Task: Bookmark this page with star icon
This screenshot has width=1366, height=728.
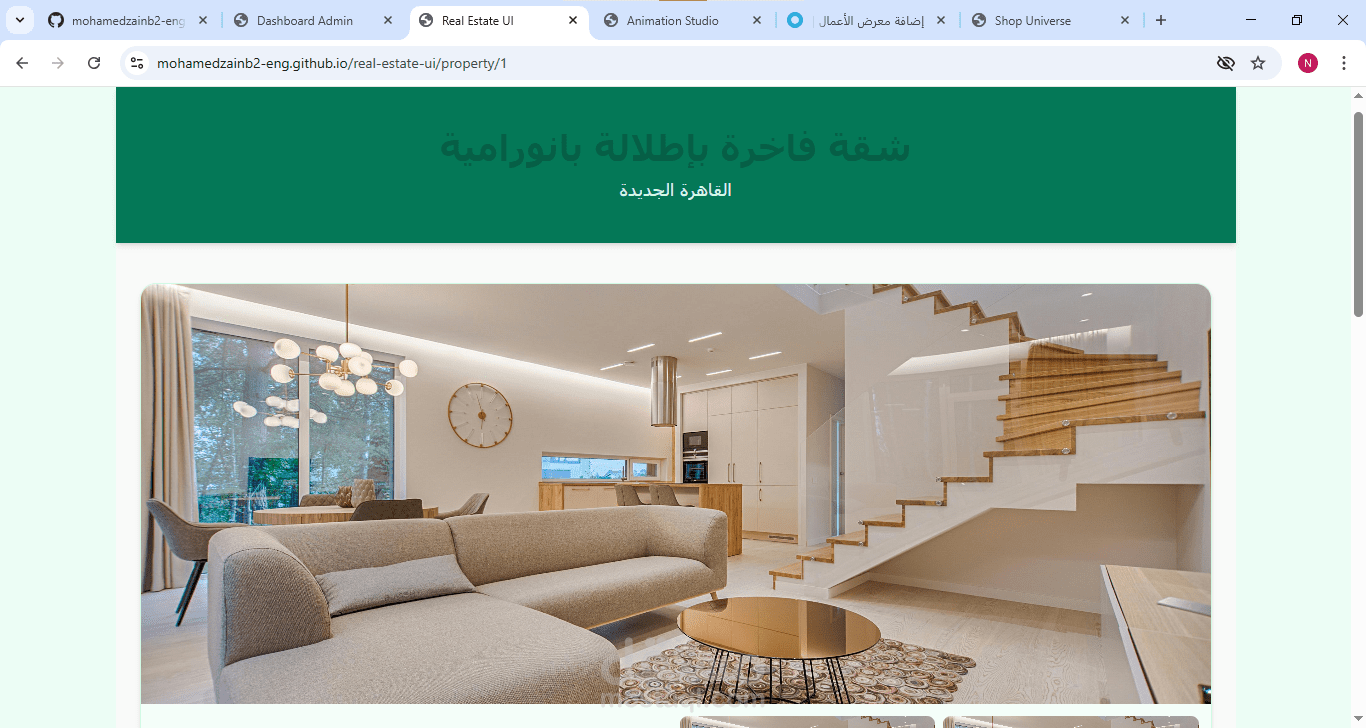Action: coord(1258,63)
